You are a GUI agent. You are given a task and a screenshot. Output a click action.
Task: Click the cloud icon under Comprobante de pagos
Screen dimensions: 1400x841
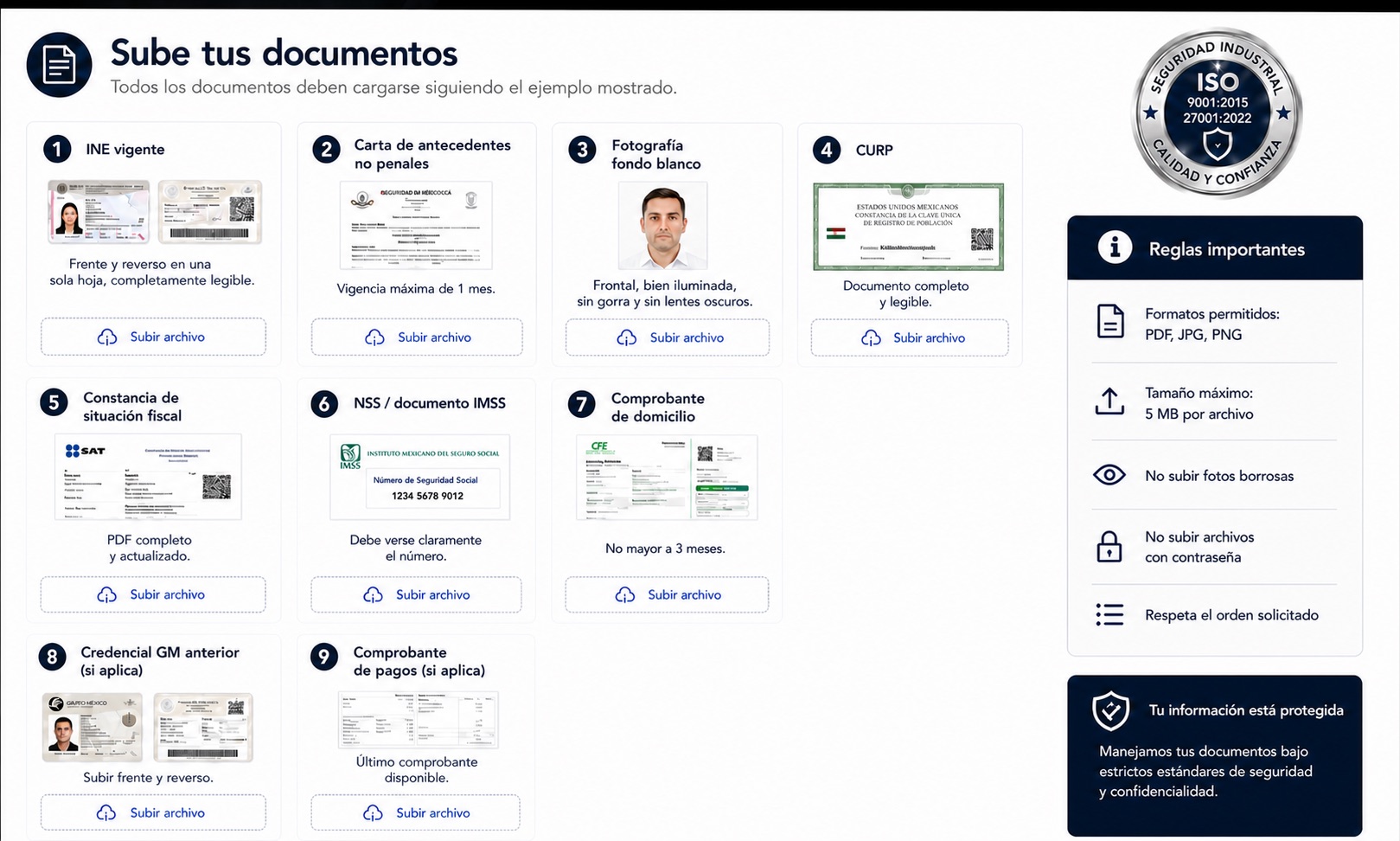373,812
